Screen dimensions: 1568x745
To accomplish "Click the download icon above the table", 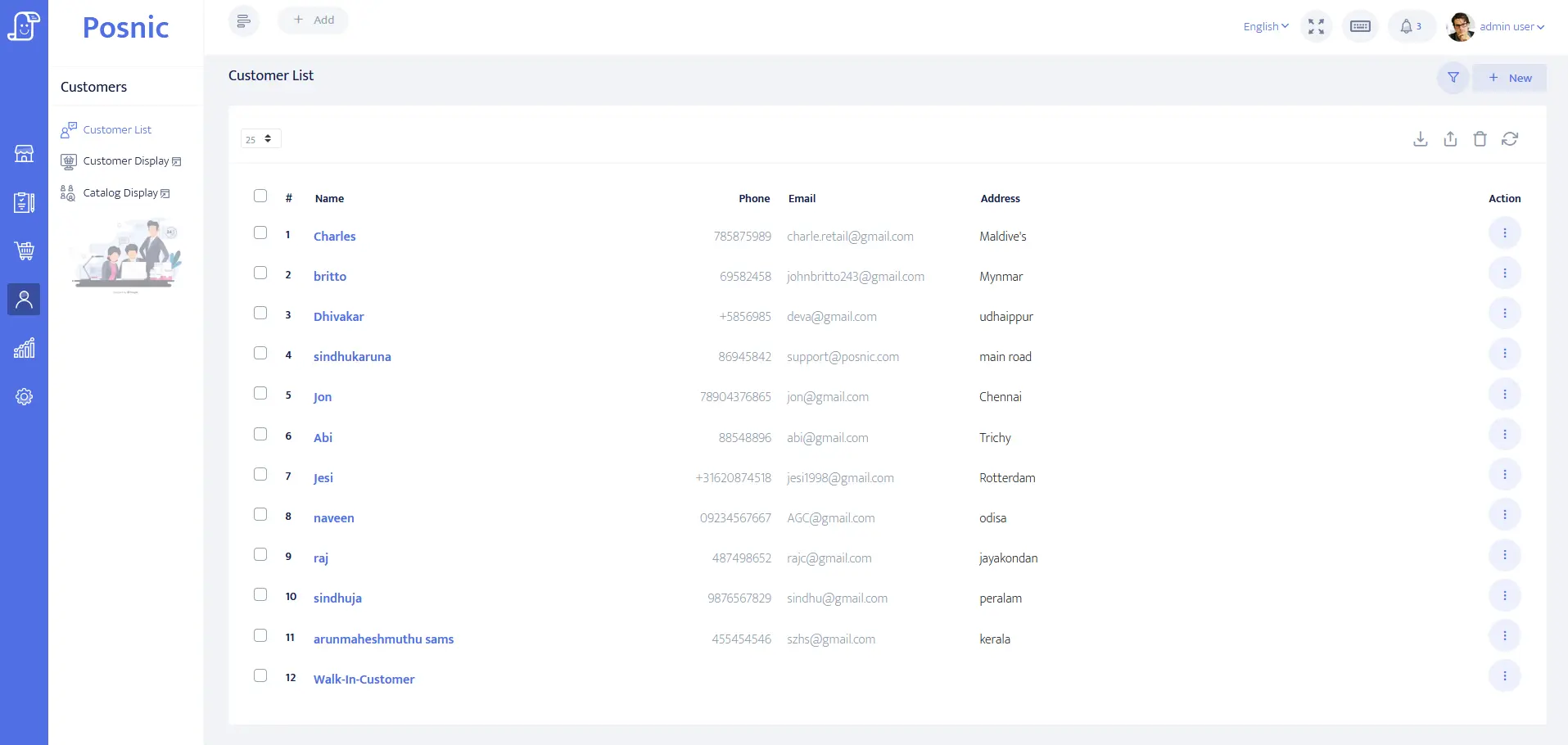I will (x=1420, y=139).
